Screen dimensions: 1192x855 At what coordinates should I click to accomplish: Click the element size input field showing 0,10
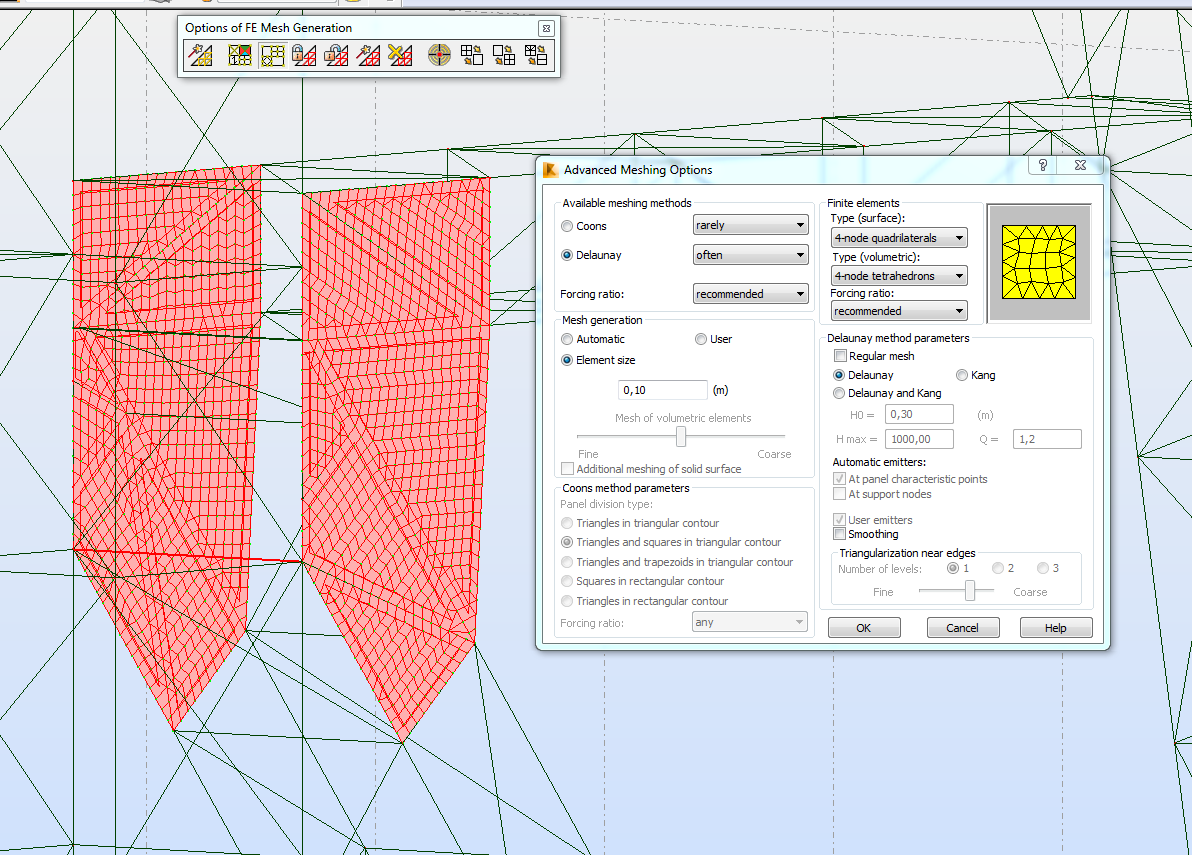[x=662, y=389]
